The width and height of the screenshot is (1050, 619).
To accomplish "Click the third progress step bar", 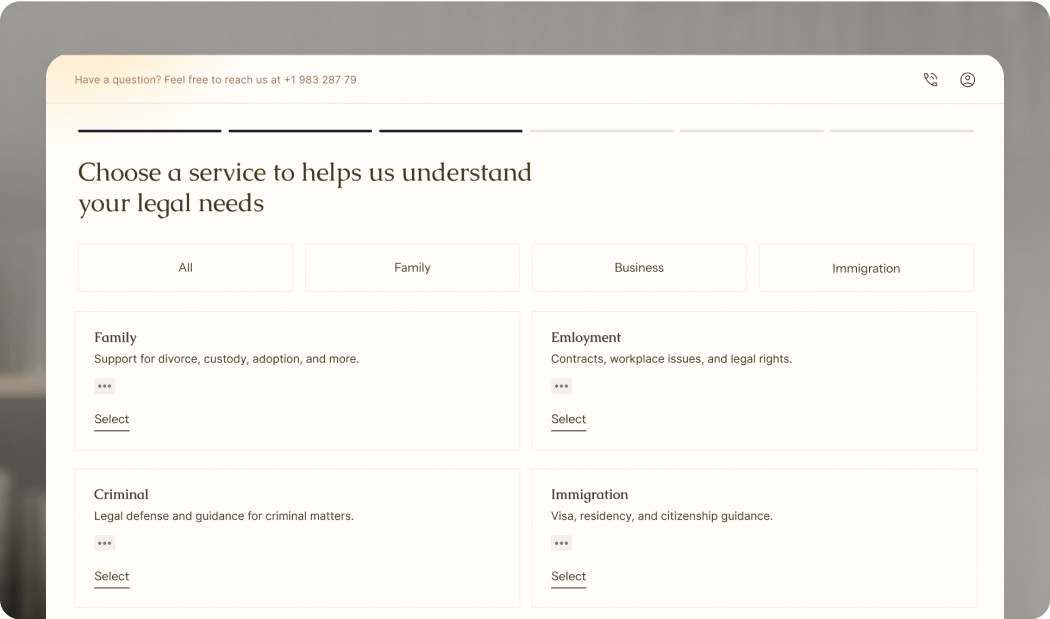I will pos(450,131).
